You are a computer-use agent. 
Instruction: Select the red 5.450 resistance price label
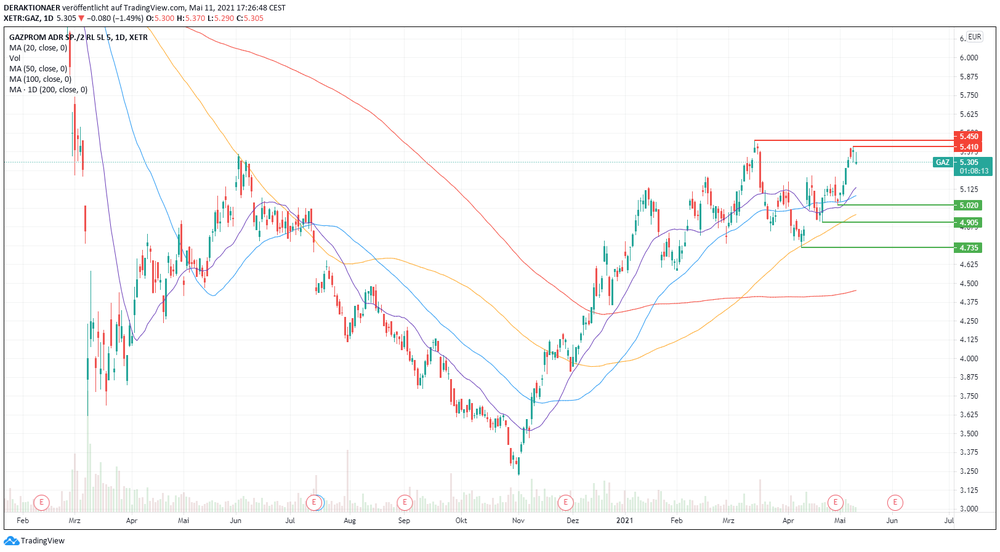tap(968, 136)
